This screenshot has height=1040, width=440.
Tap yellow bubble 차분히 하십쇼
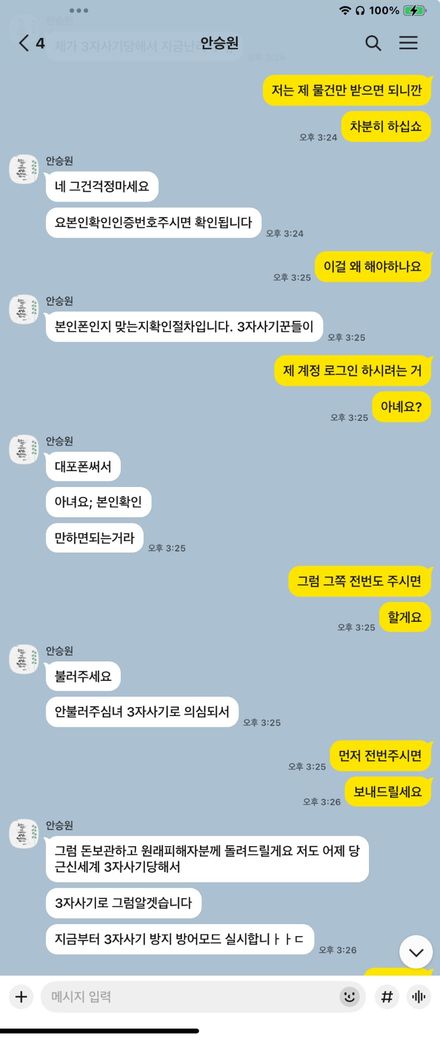[x=387, y=126]
